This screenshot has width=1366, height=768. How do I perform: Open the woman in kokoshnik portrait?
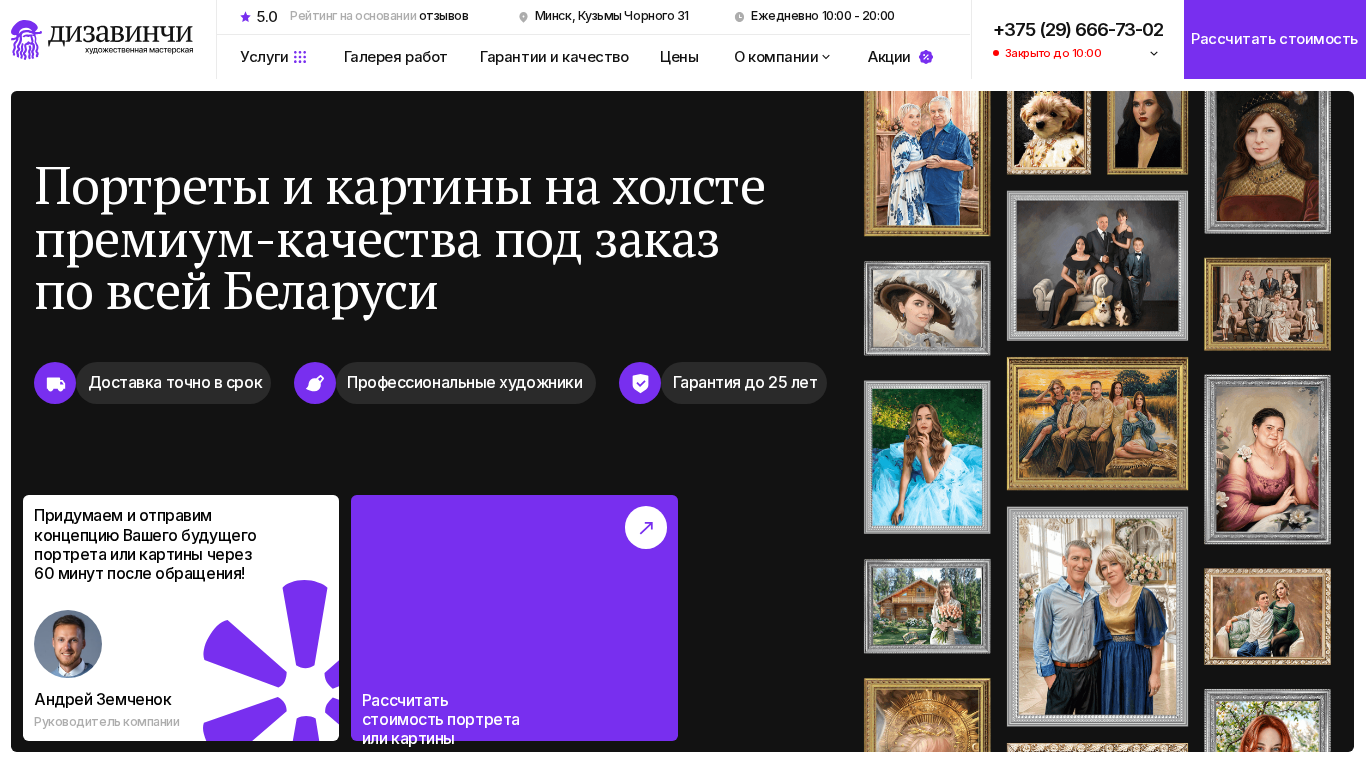click(x=1267, y=162)
